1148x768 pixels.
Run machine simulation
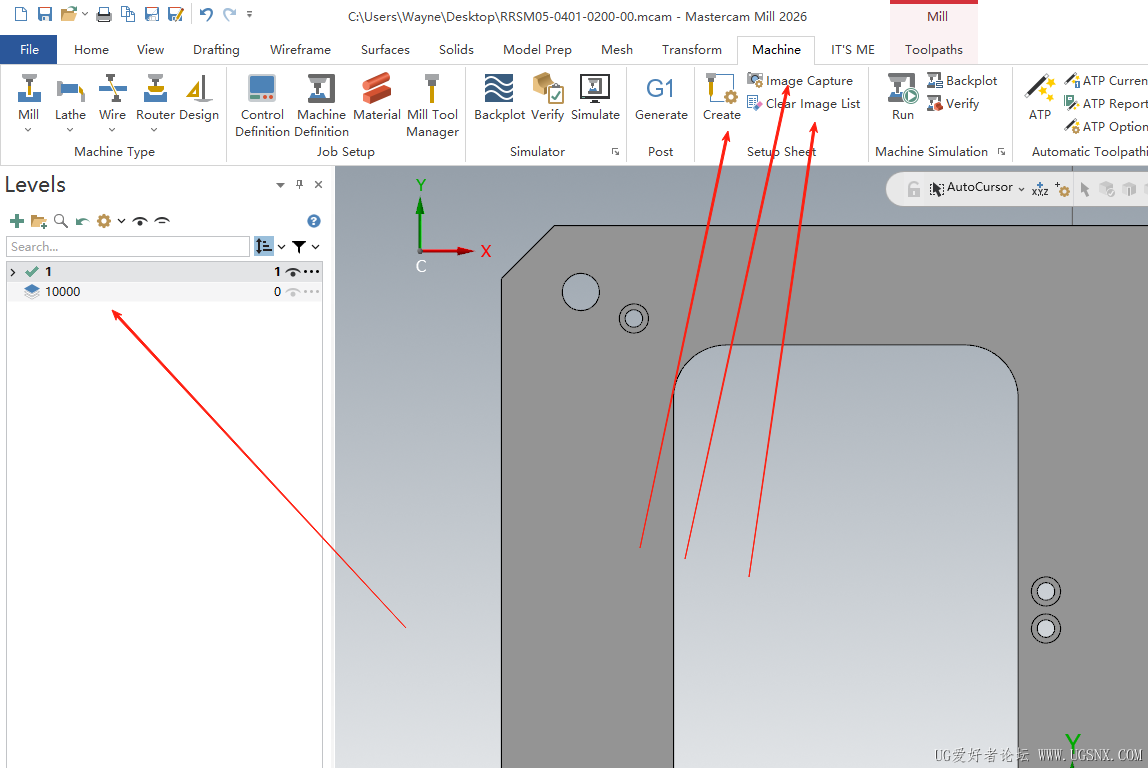(903, 97)
